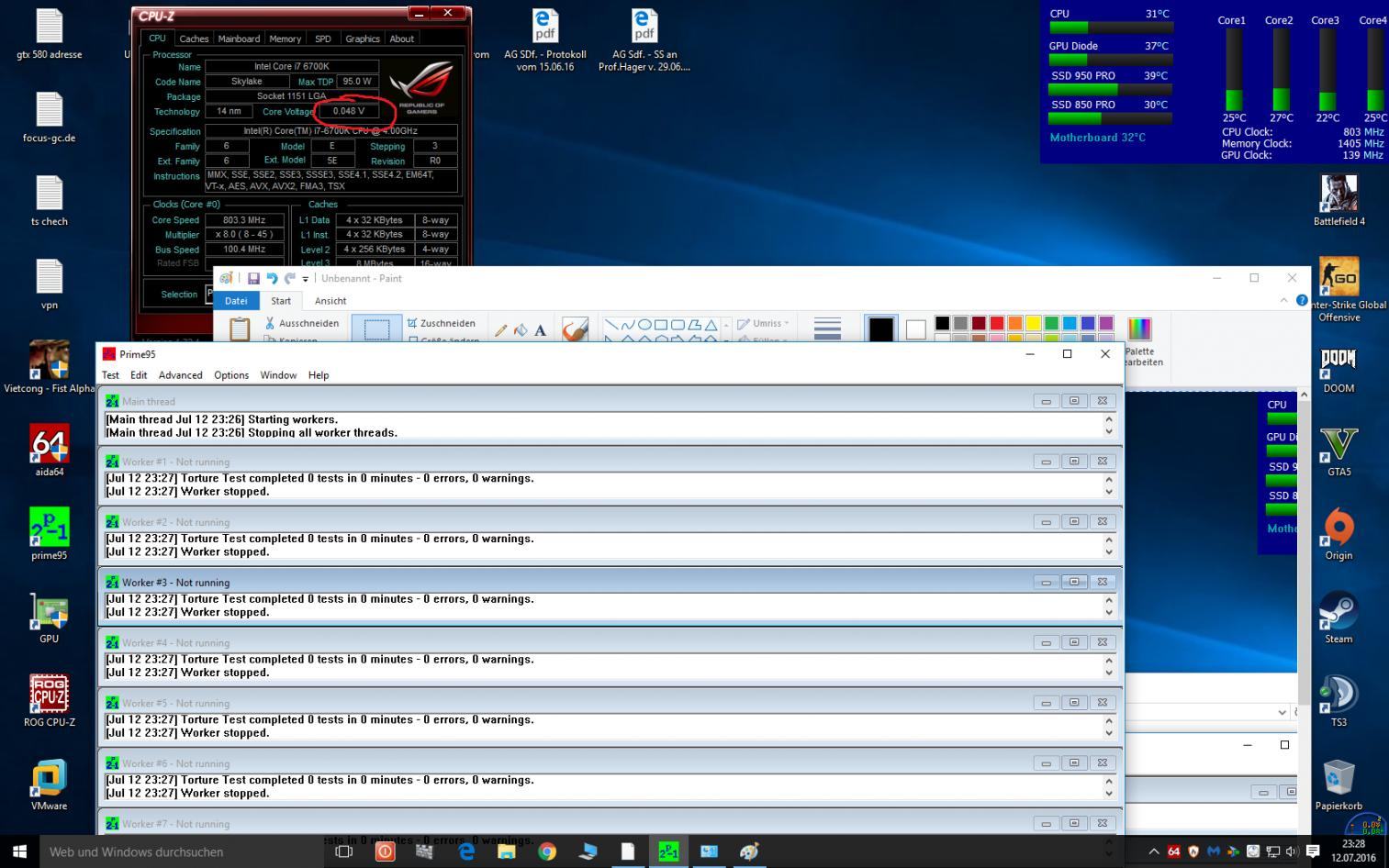Open Advanced menu in Prime95

coord(180,375)
